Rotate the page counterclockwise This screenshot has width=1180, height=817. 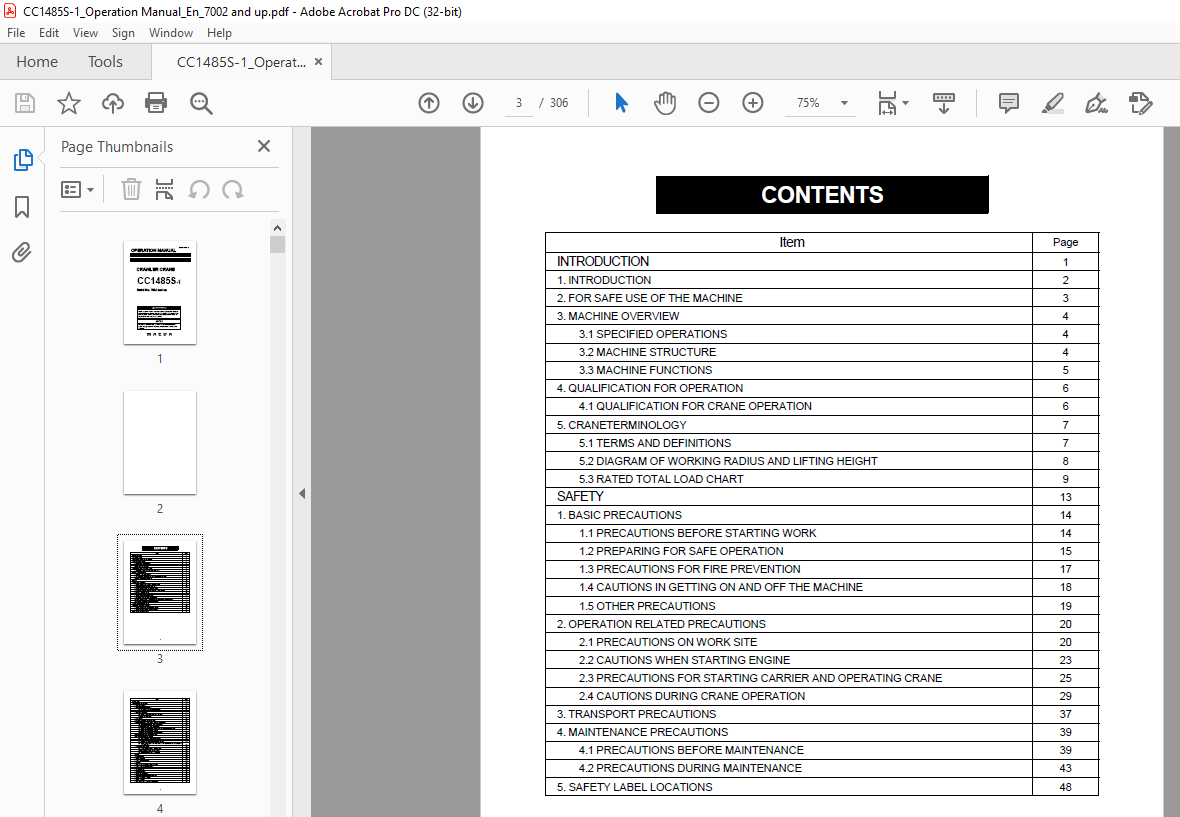tap(199, 189)
